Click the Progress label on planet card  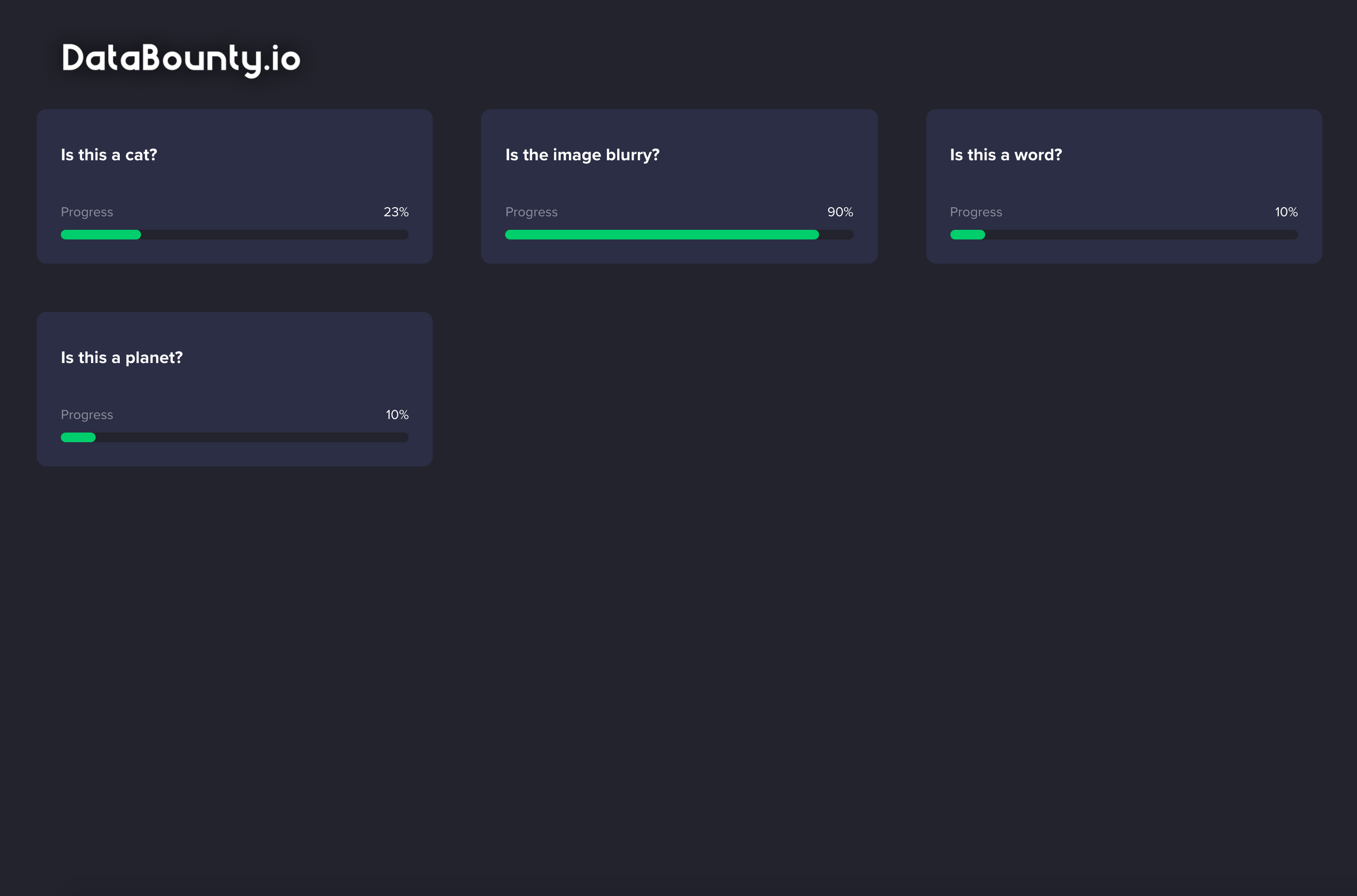[x=87, y=415]
